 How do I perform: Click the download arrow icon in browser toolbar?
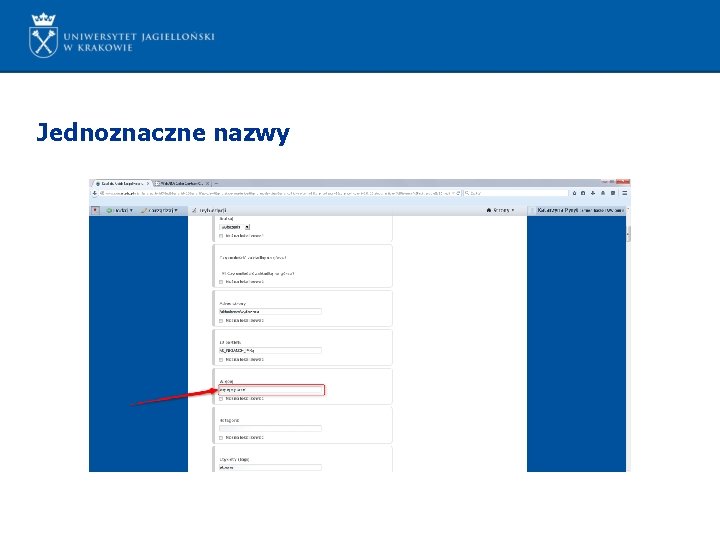pos(593,193)
